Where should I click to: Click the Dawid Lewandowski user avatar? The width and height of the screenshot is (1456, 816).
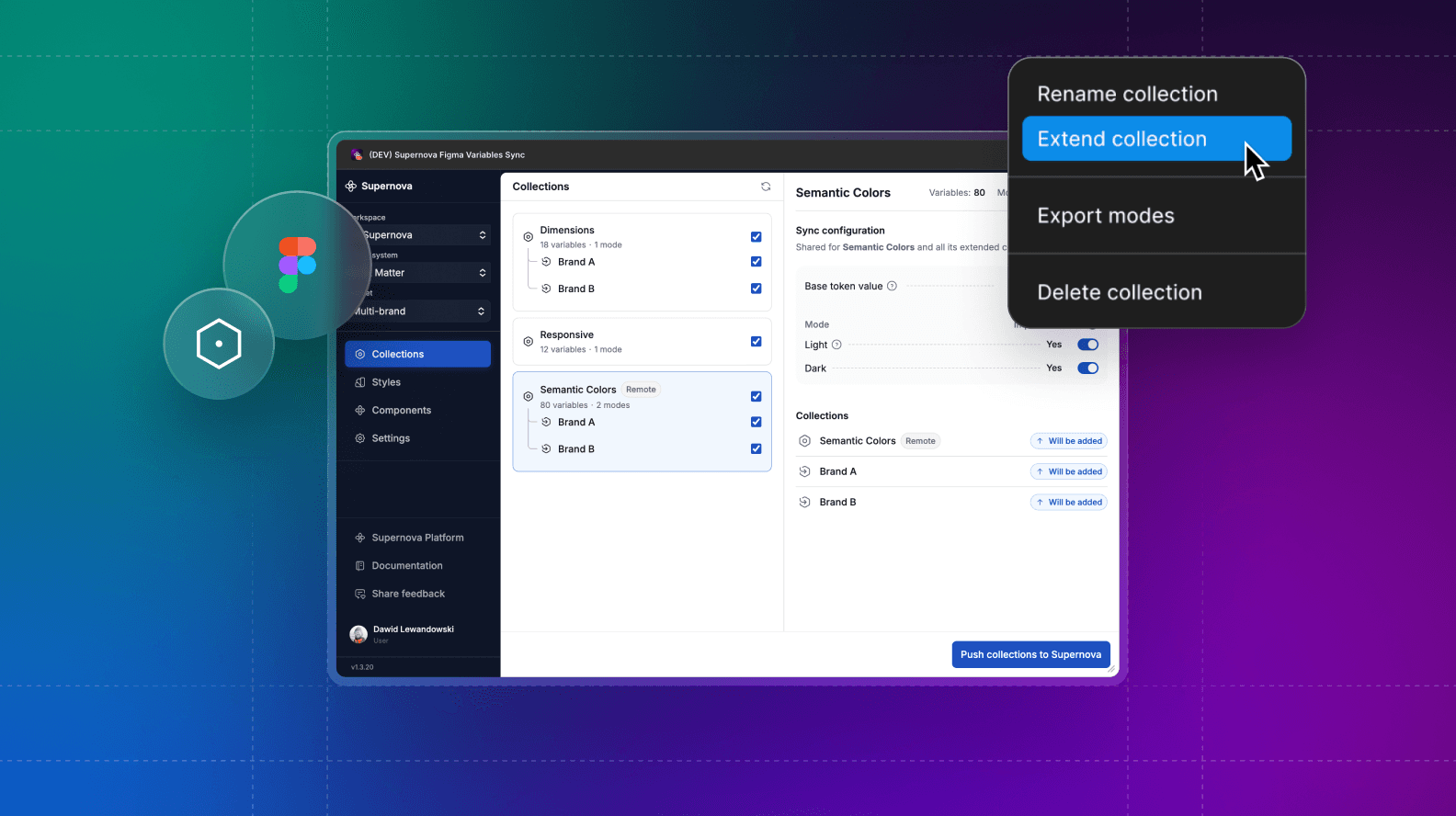(x=358, y=634)
